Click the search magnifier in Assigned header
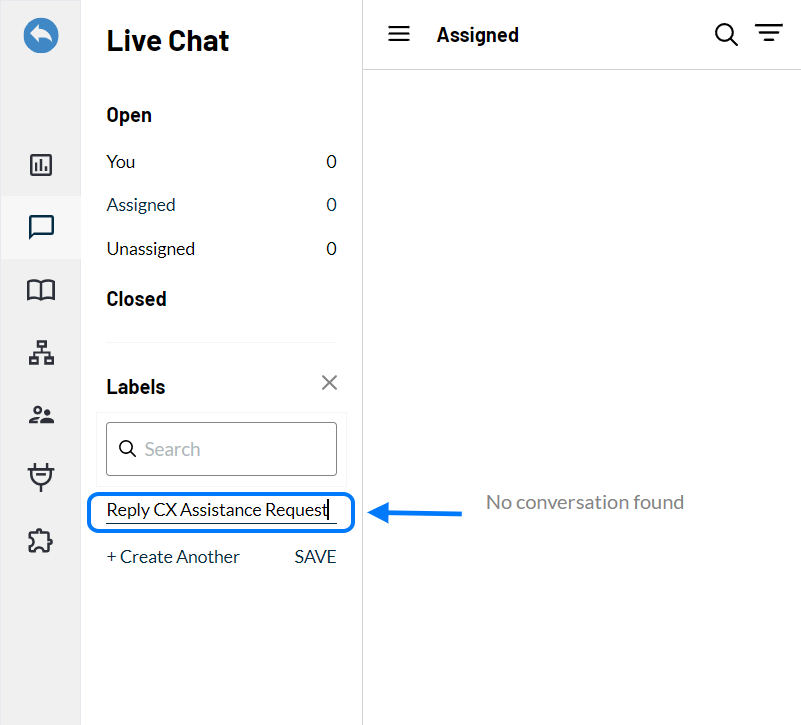This screenshot has height=725, width=801. pyautogui.click(x=726, y=35)
